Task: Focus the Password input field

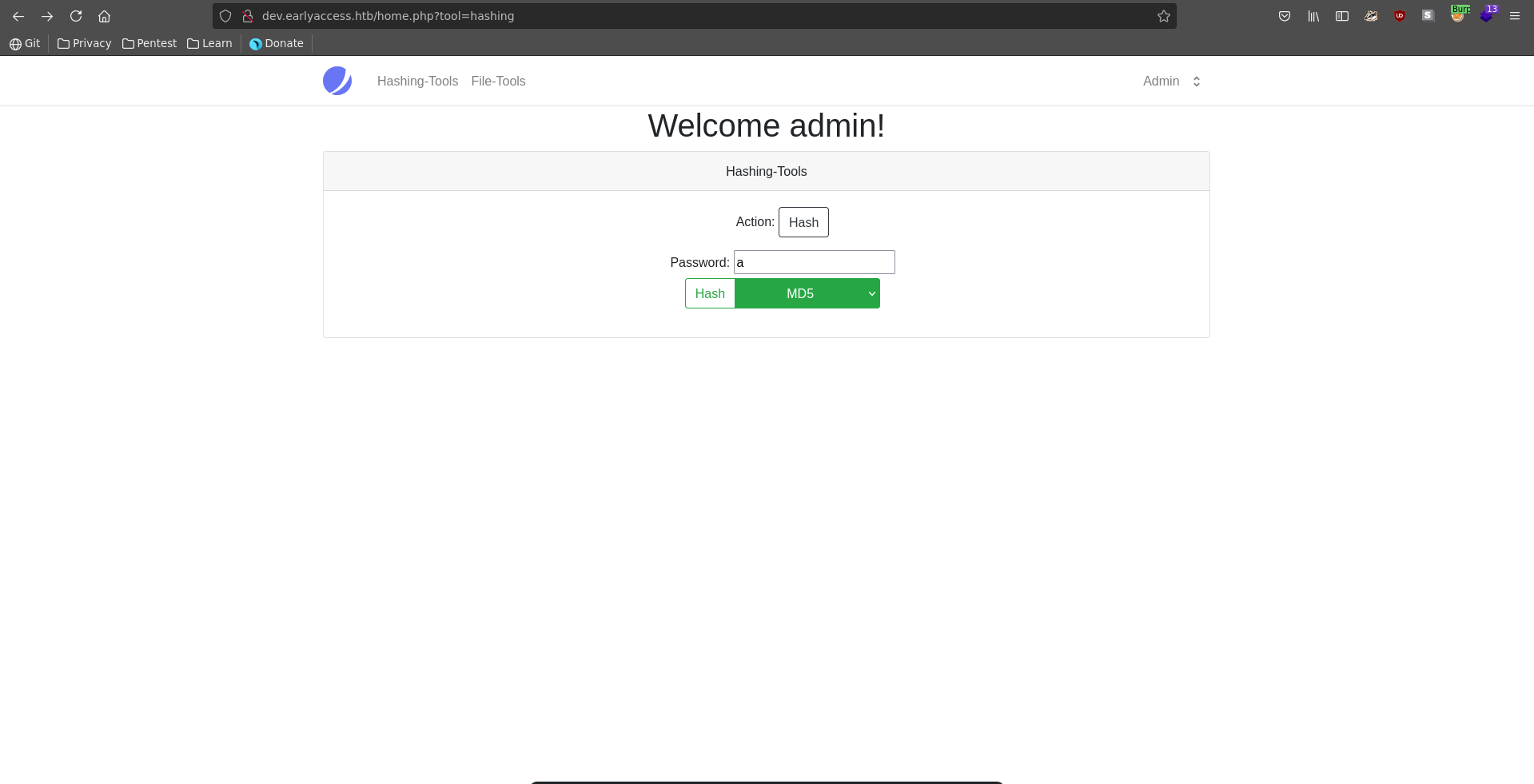Action: (814, 262)
